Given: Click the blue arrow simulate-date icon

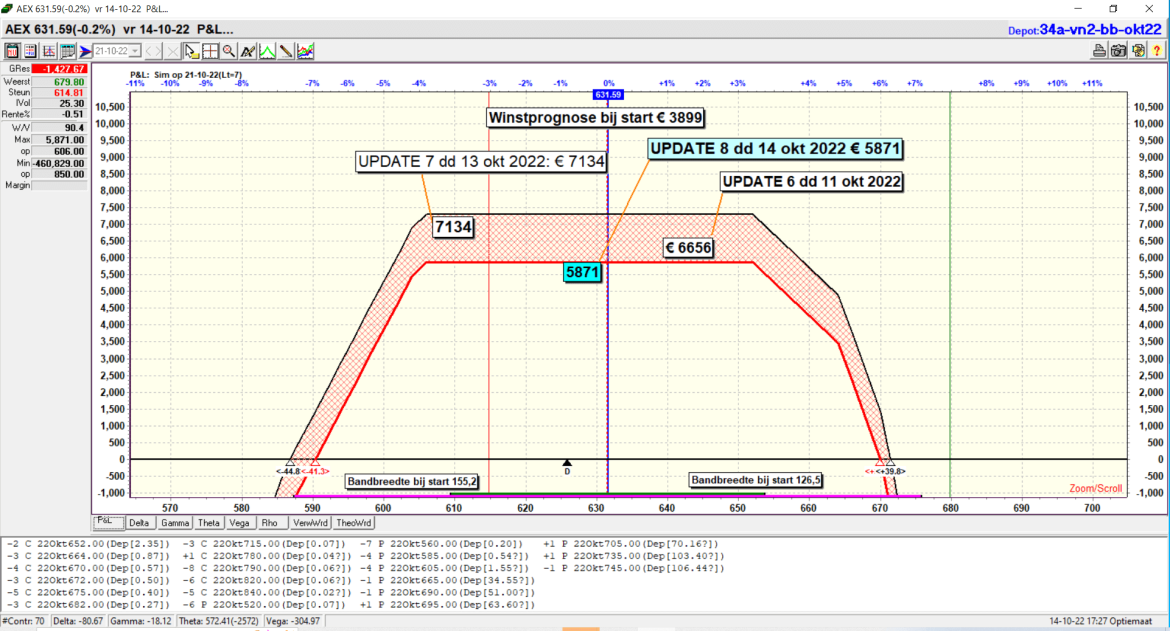Looking at the screenshot, I should coord(85,51).
